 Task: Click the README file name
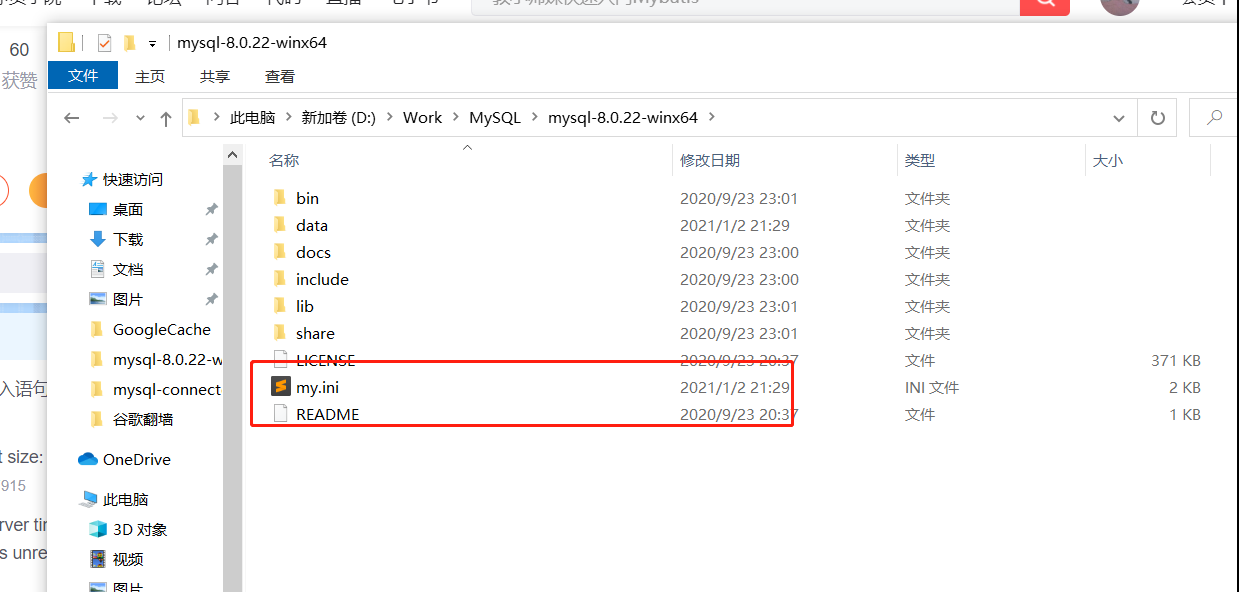coord(327,414)
